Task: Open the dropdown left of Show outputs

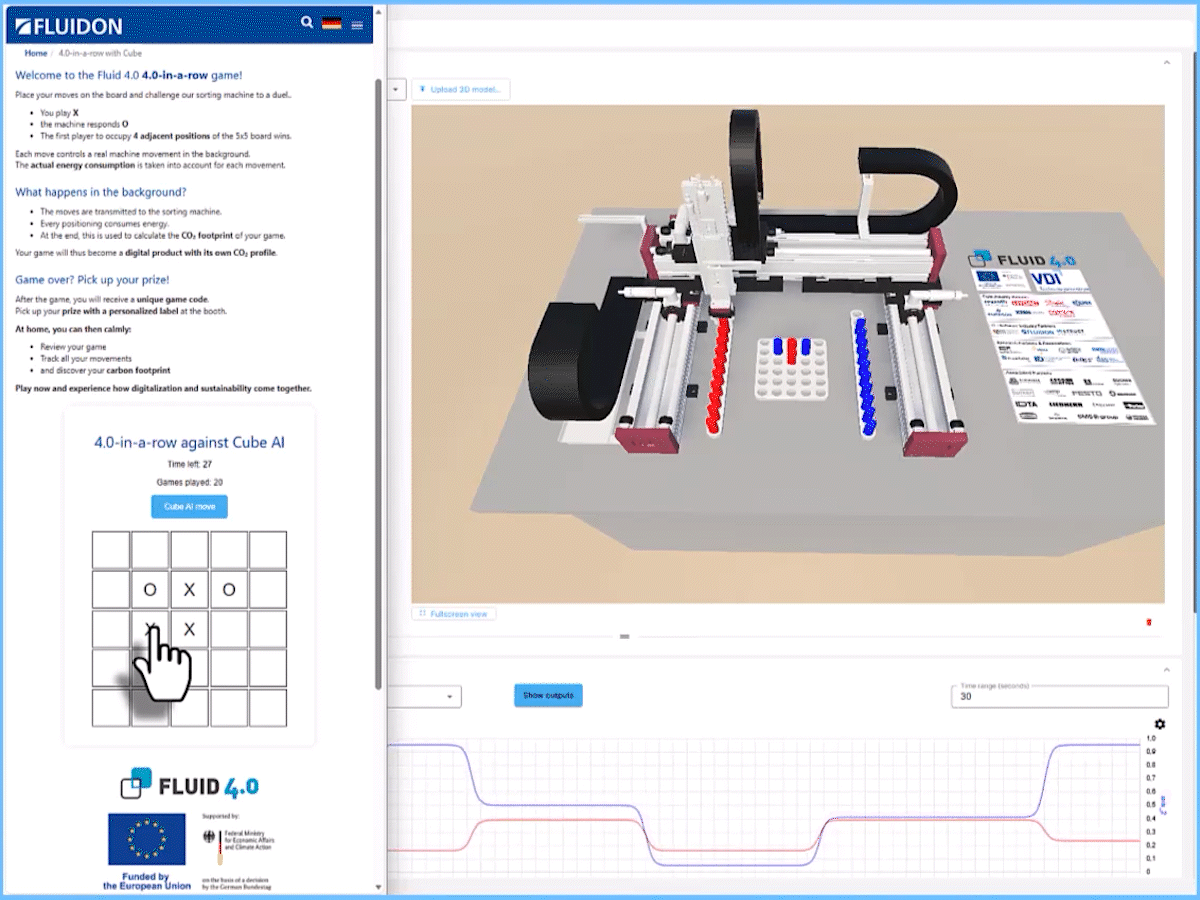Action: (448, 696)
